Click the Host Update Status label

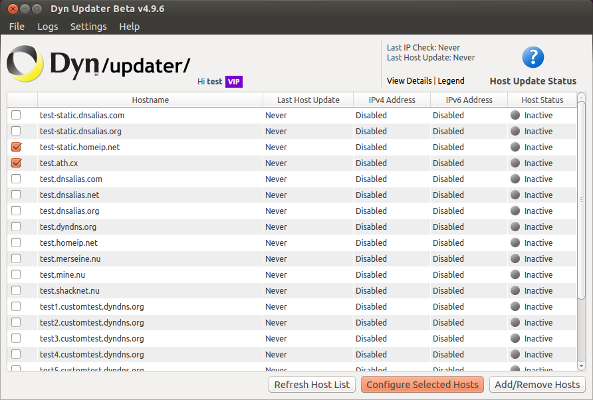pyautogui.click(x=533, y=81)
